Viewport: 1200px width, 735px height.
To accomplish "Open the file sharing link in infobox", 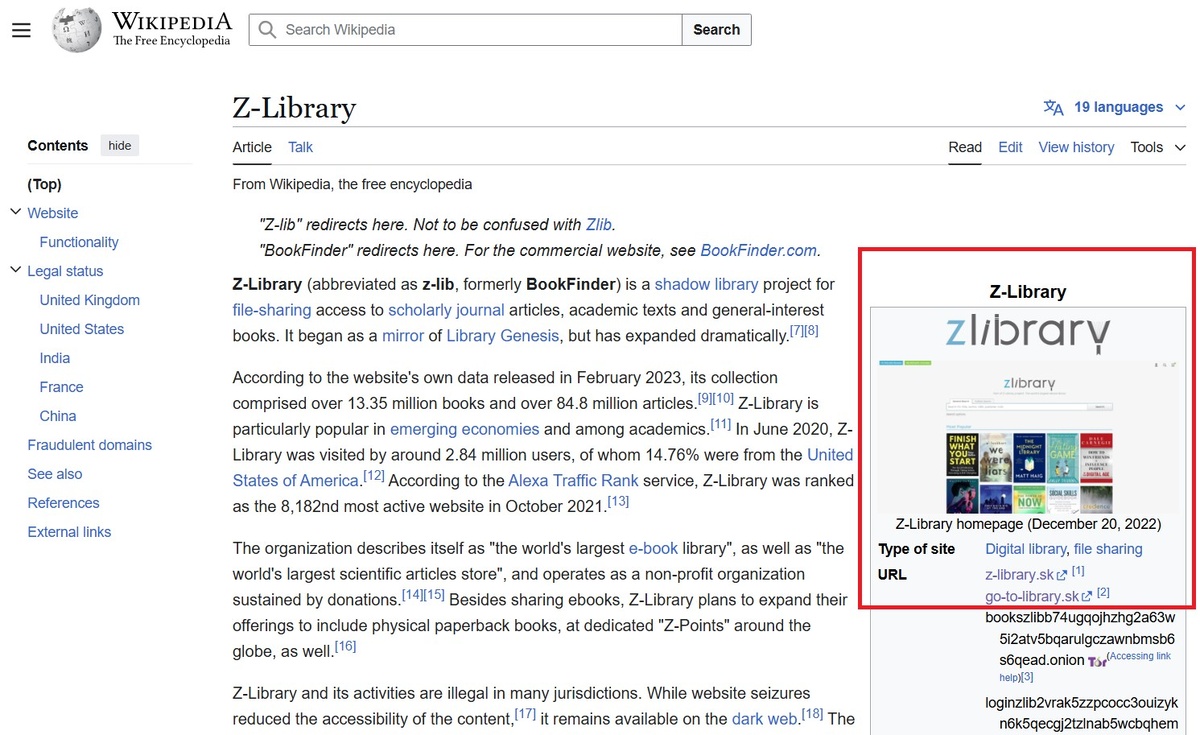I will pyautogui.click(x=1108, y=549).
